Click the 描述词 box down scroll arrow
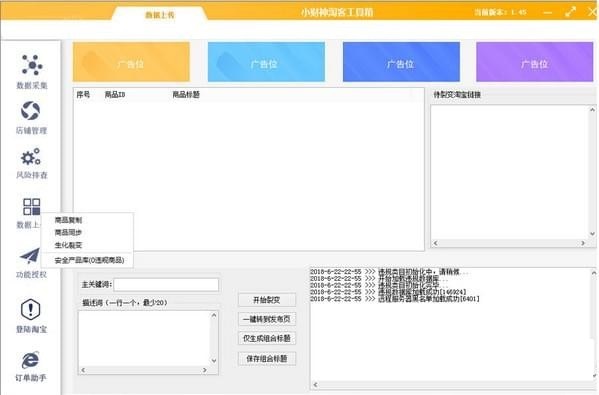Screen dimensions: 599x395 click(214, 361)
